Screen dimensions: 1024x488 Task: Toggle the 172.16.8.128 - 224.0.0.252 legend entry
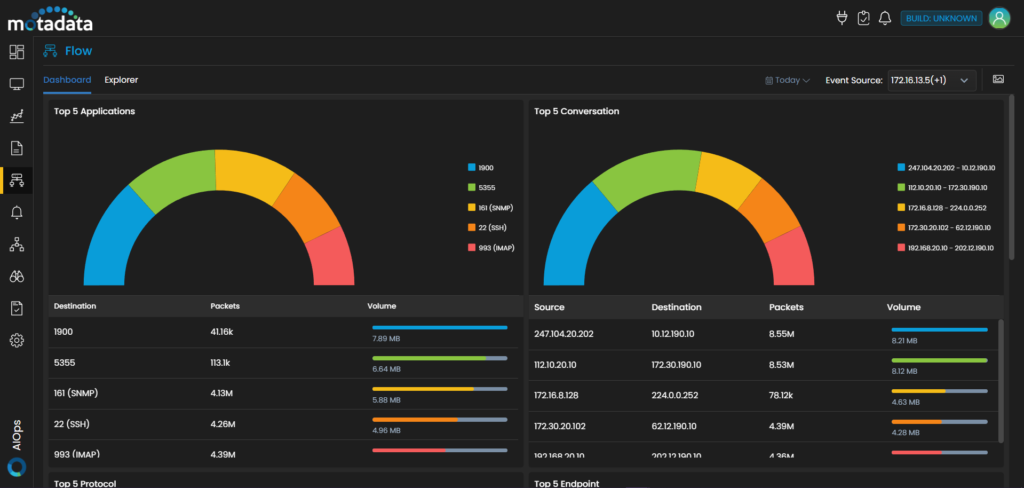[946, 208]
